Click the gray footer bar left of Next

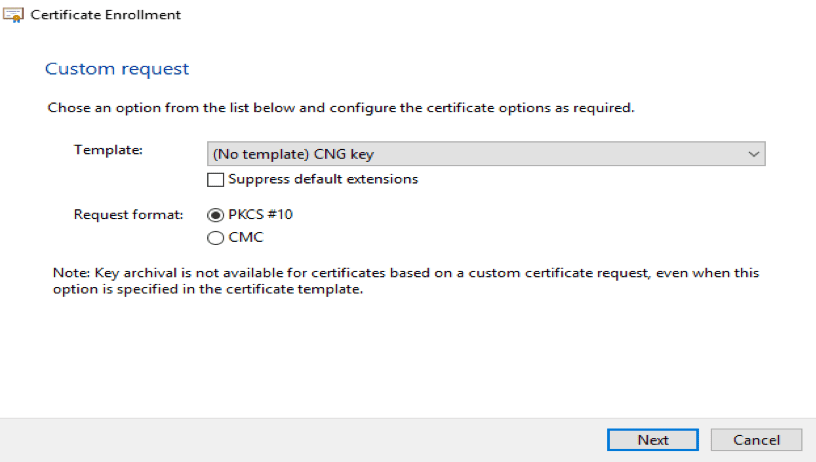point(300,440)
